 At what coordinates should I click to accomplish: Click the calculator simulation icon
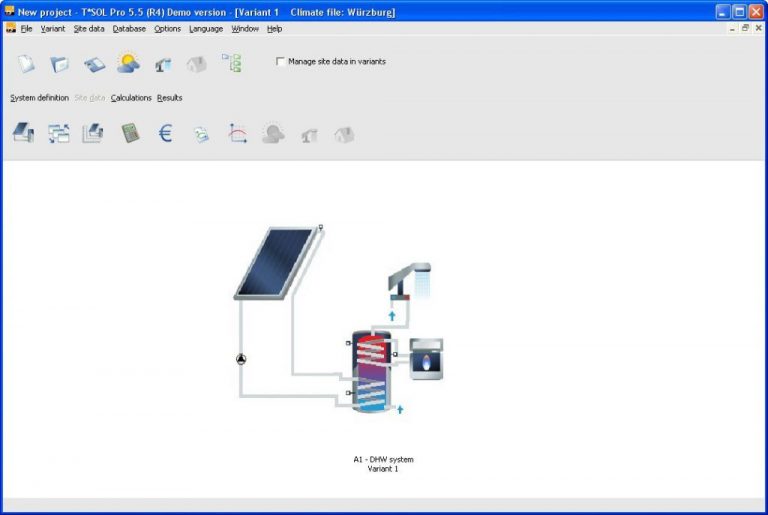[x=131, y=133]
